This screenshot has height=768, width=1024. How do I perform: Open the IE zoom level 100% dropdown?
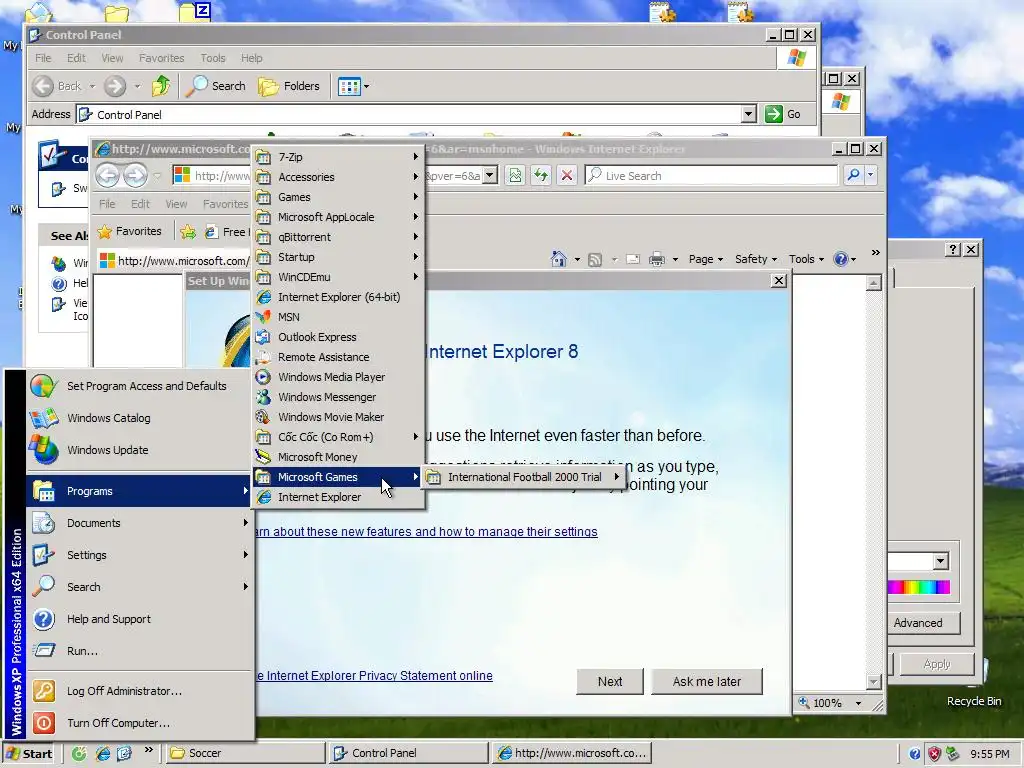858,703
